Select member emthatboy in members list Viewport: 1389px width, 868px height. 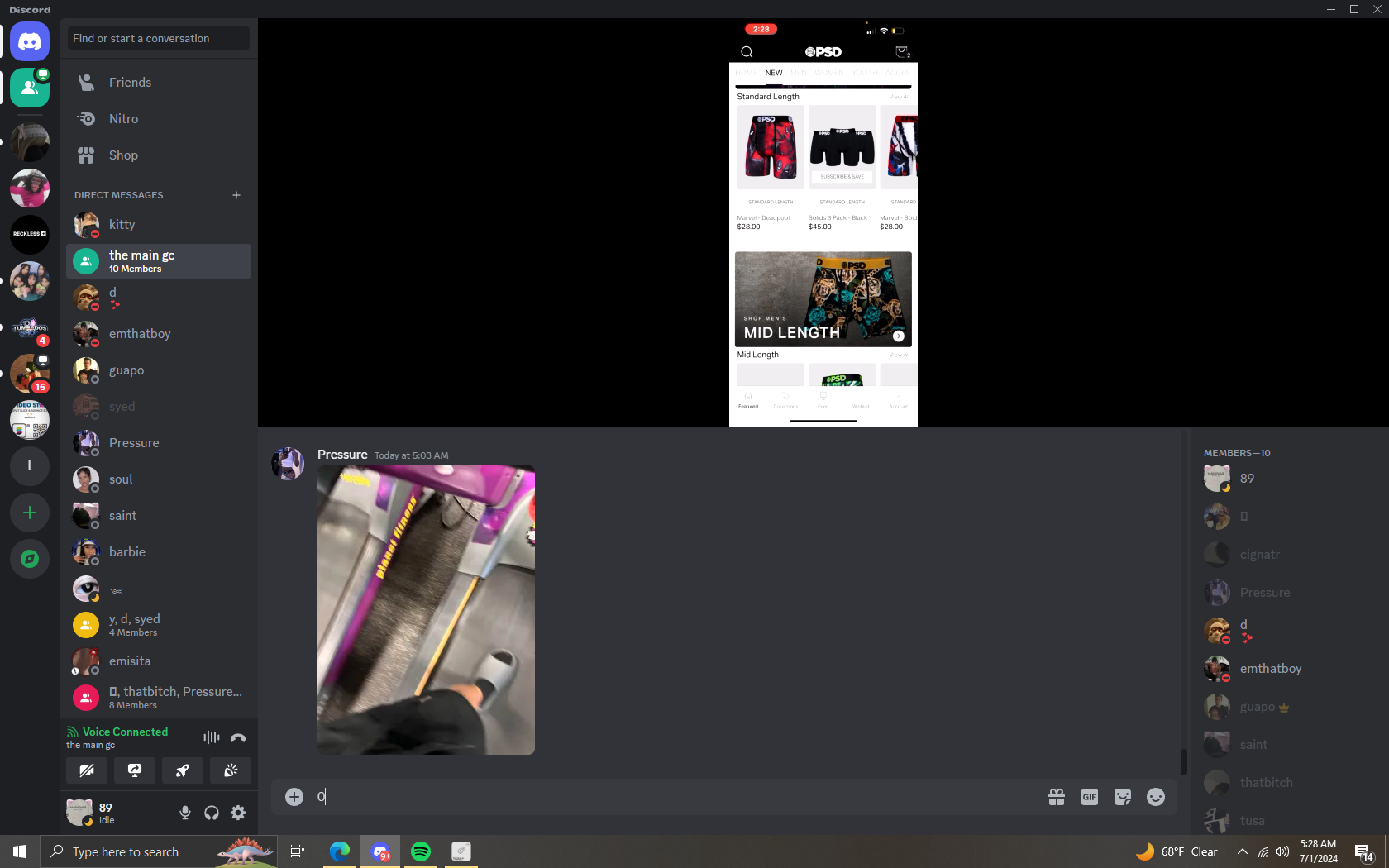pos(1290,669)
